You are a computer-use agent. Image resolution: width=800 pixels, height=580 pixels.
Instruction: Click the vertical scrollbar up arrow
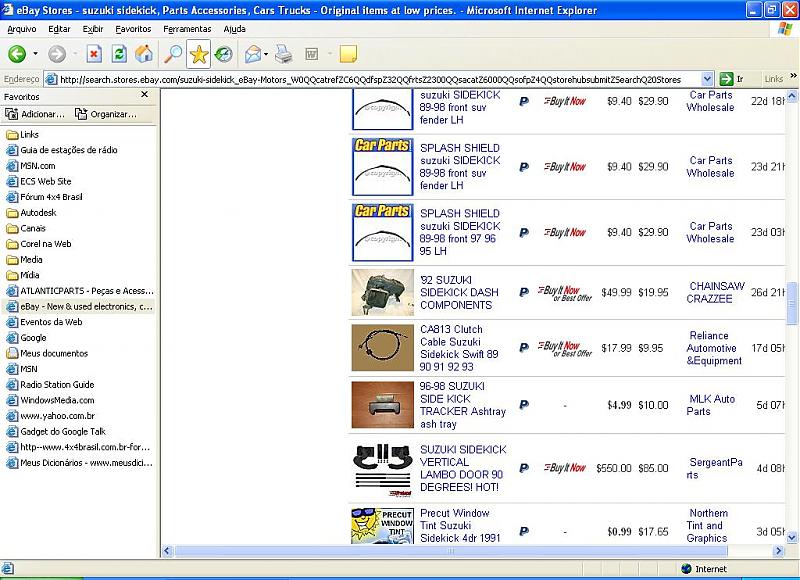coord(792,95)
